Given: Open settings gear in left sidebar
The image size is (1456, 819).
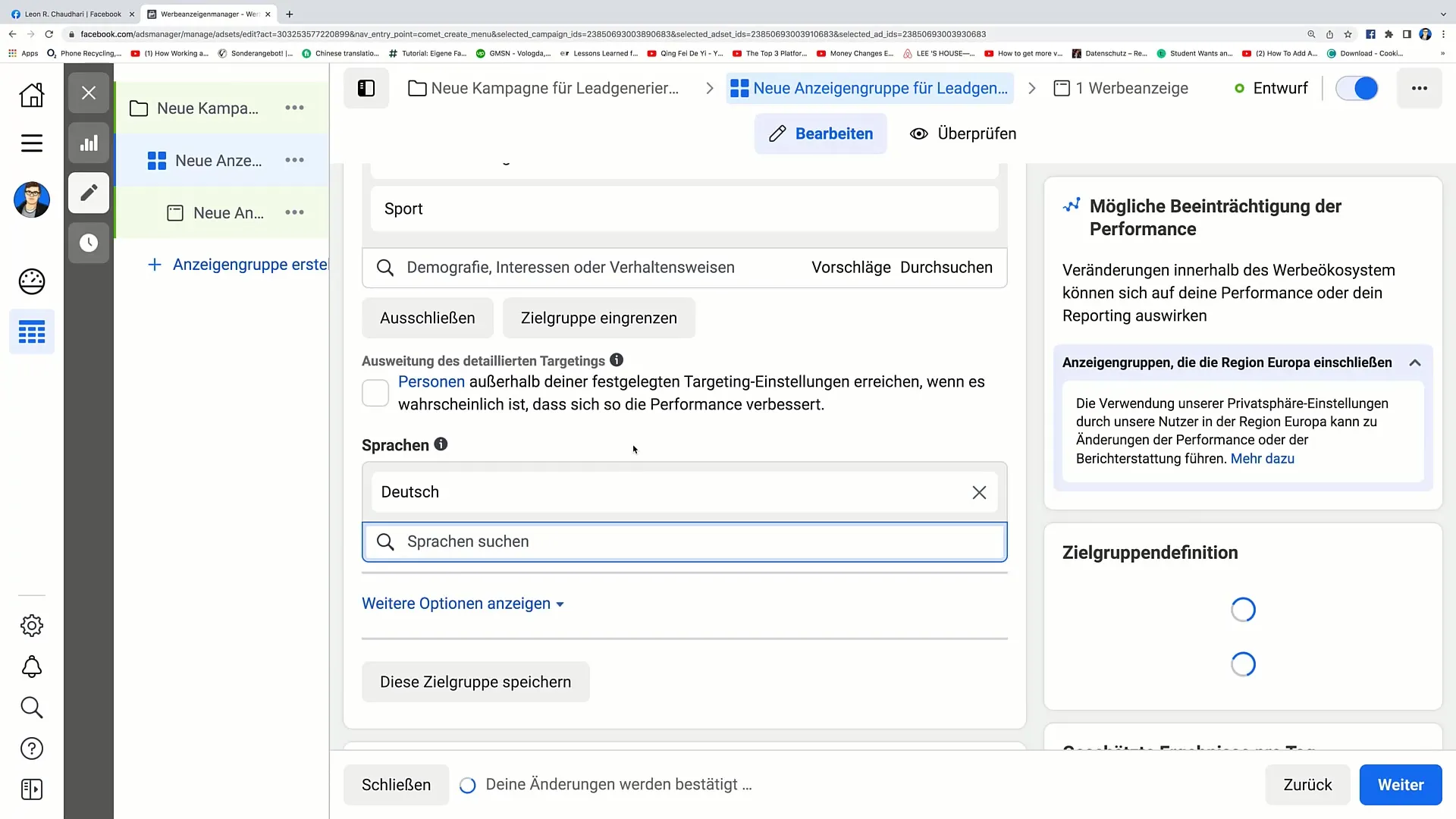Looking at the screenshot, I should click(32, 626).
